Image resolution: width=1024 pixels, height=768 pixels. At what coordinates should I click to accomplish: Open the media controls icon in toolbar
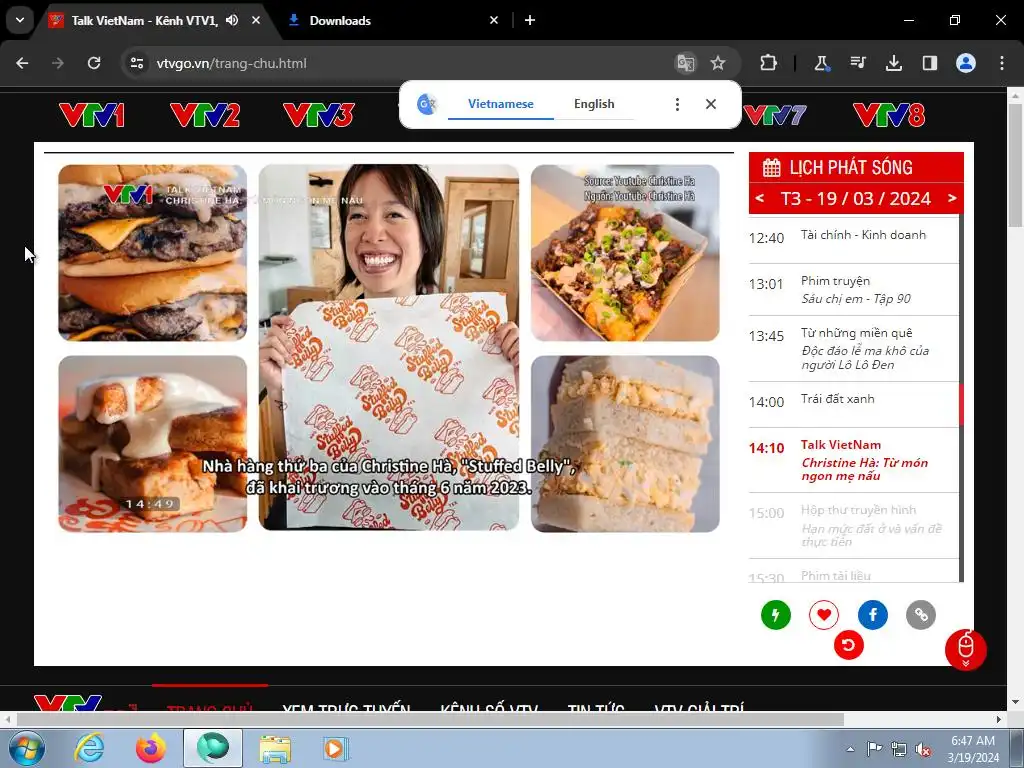(857, 63)
